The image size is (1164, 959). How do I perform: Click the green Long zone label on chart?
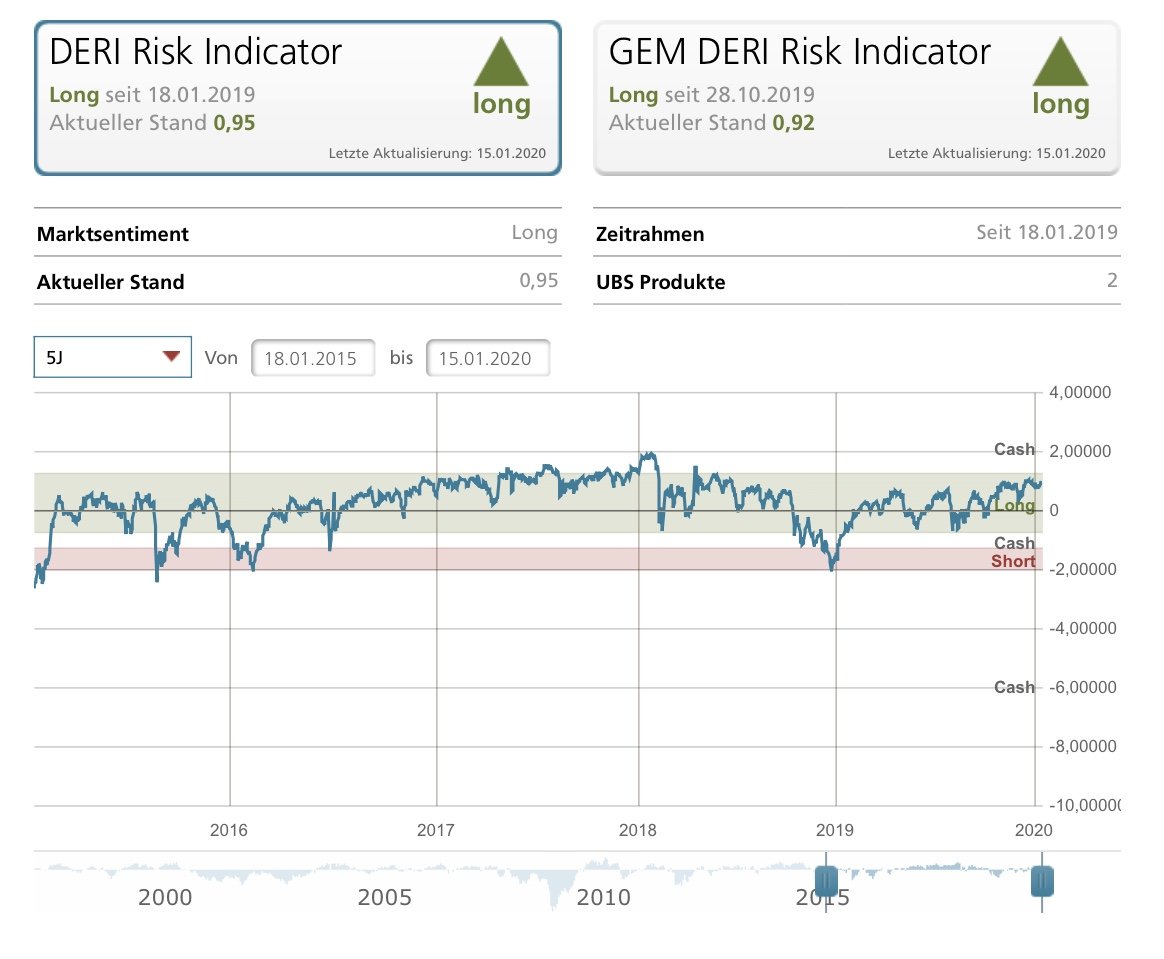click(1014, 507)
